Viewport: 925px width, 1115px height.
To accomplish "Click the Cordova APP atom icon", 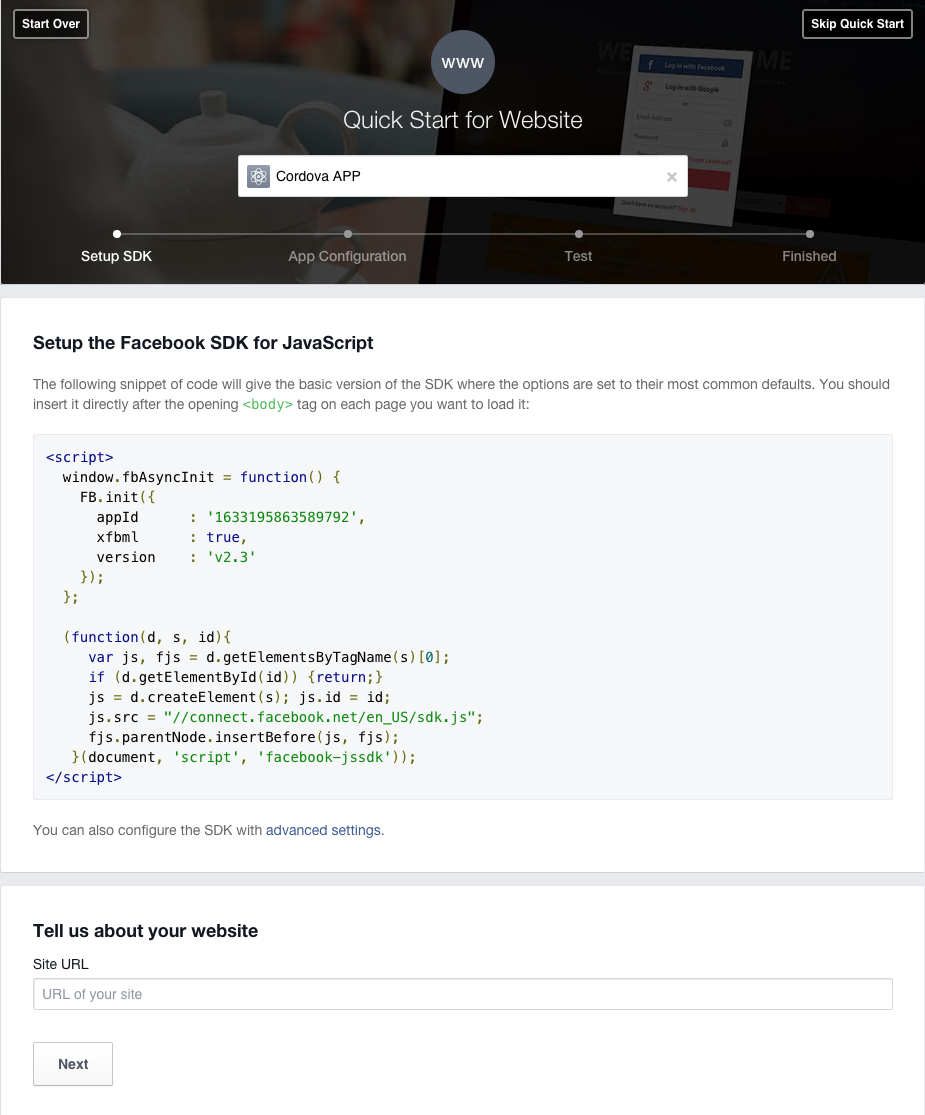I will click(258, 176).
